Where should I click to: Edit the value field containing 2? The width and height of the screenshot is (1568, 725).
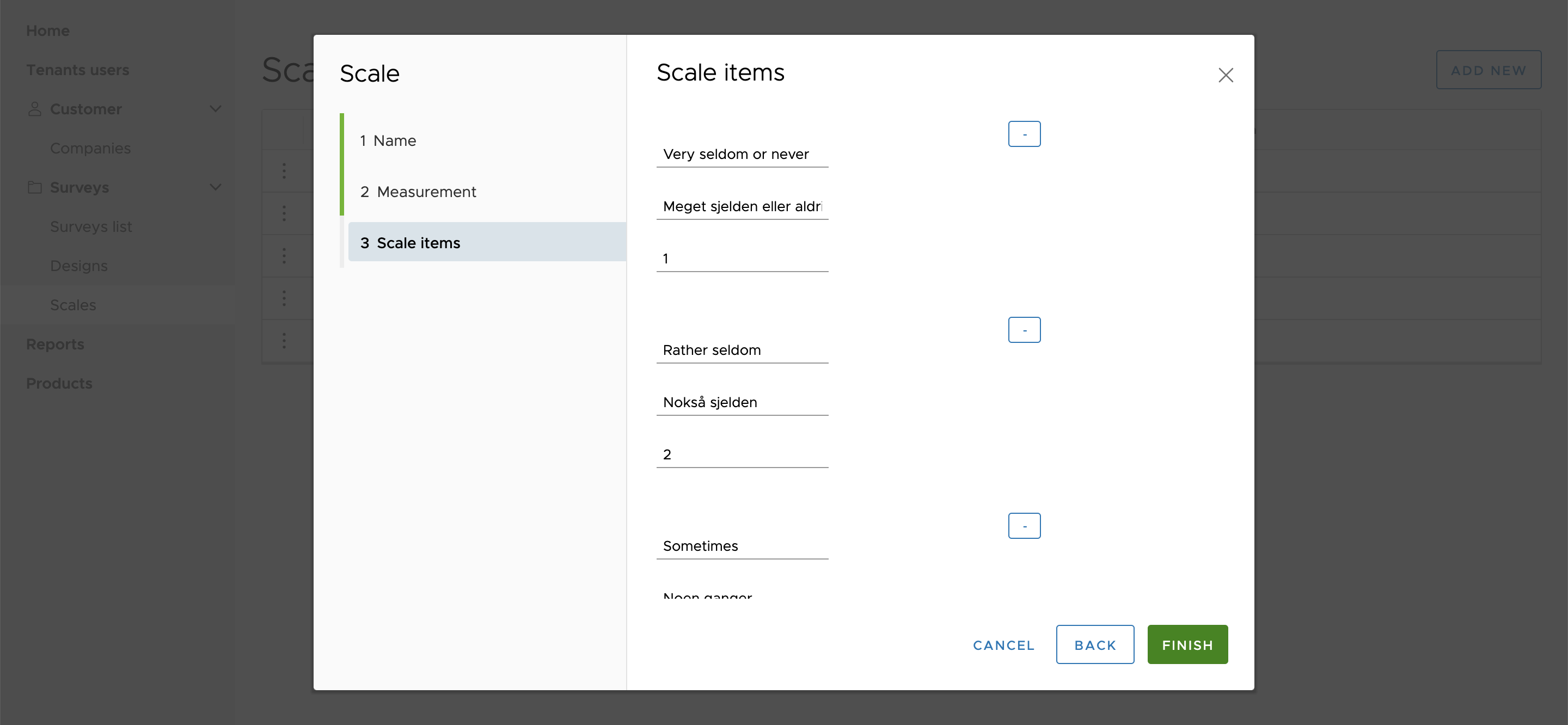click(x=742, y=454)
